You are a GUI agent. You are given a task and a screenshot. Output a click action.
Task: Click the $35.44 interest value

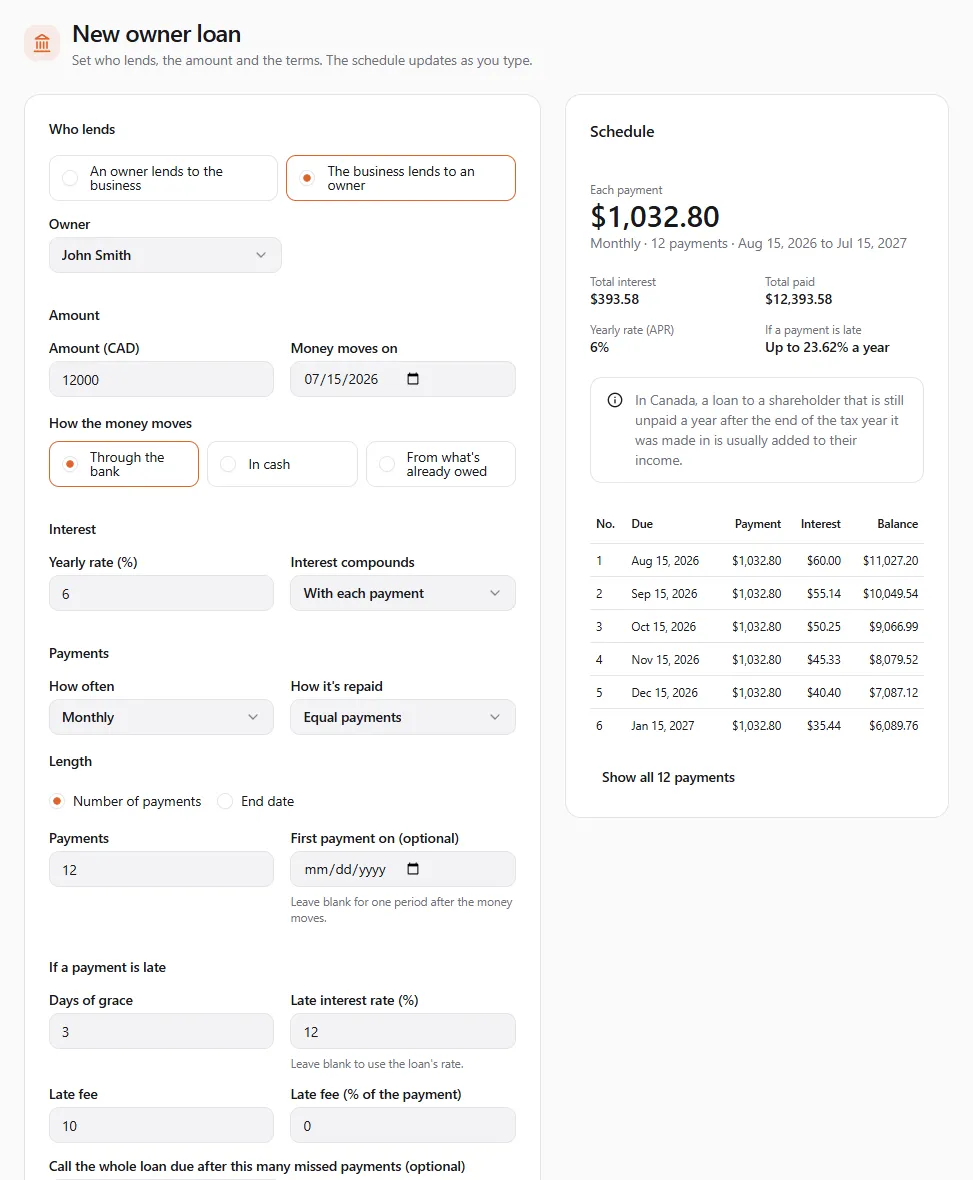[824, 726]
